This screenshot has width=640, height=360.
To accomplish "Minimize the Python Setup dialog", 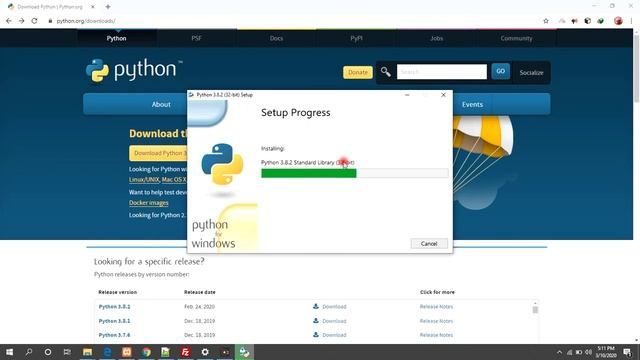I will coord(407,95).
